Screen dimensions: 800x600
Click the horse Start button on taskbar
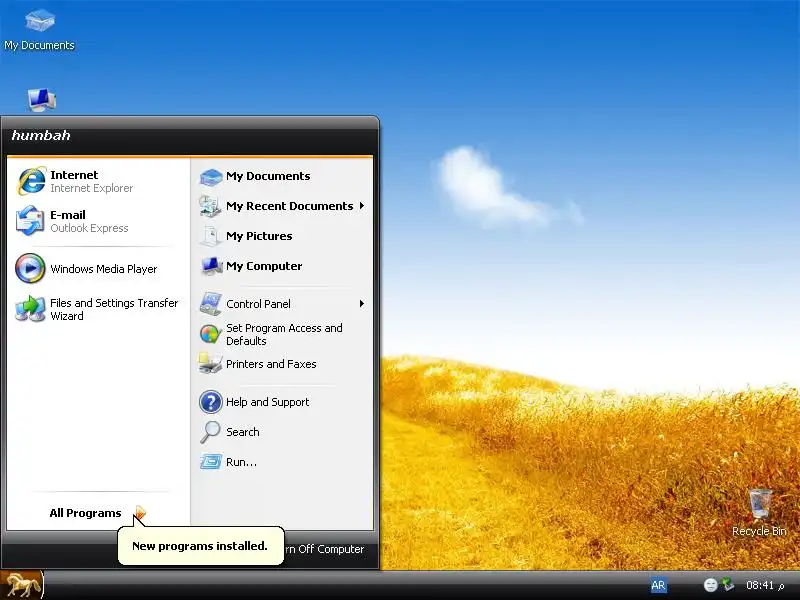(22, 585)
